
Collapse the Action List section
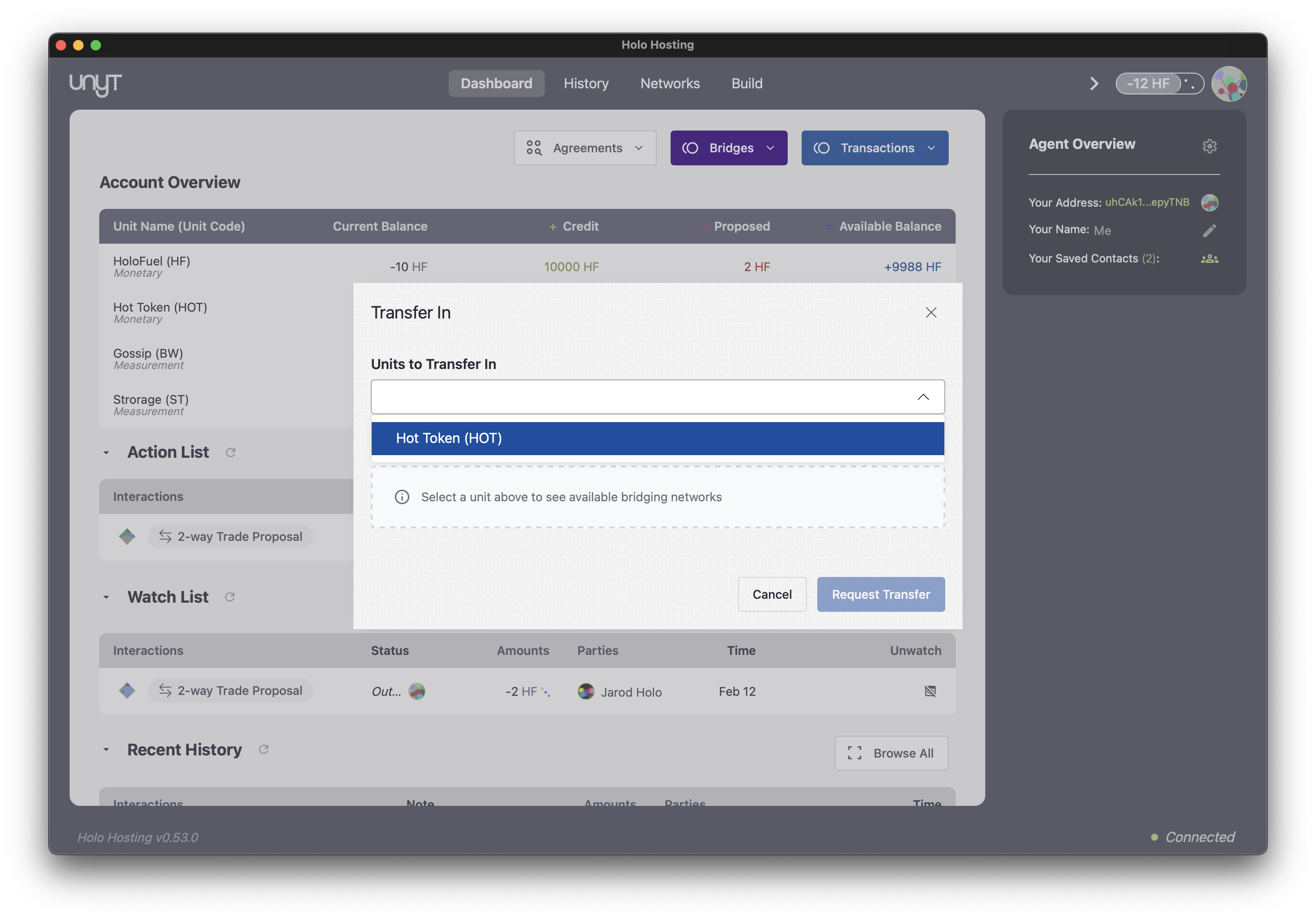click(x=106, y=453)
